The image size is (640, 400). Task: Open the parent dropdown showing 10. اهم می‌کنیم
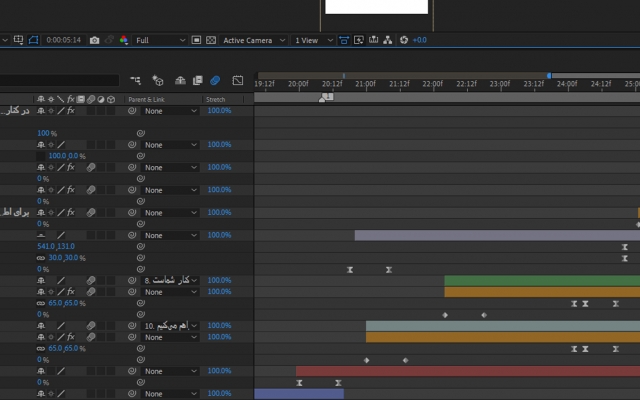pyautogui.click(x=170, y=326)
